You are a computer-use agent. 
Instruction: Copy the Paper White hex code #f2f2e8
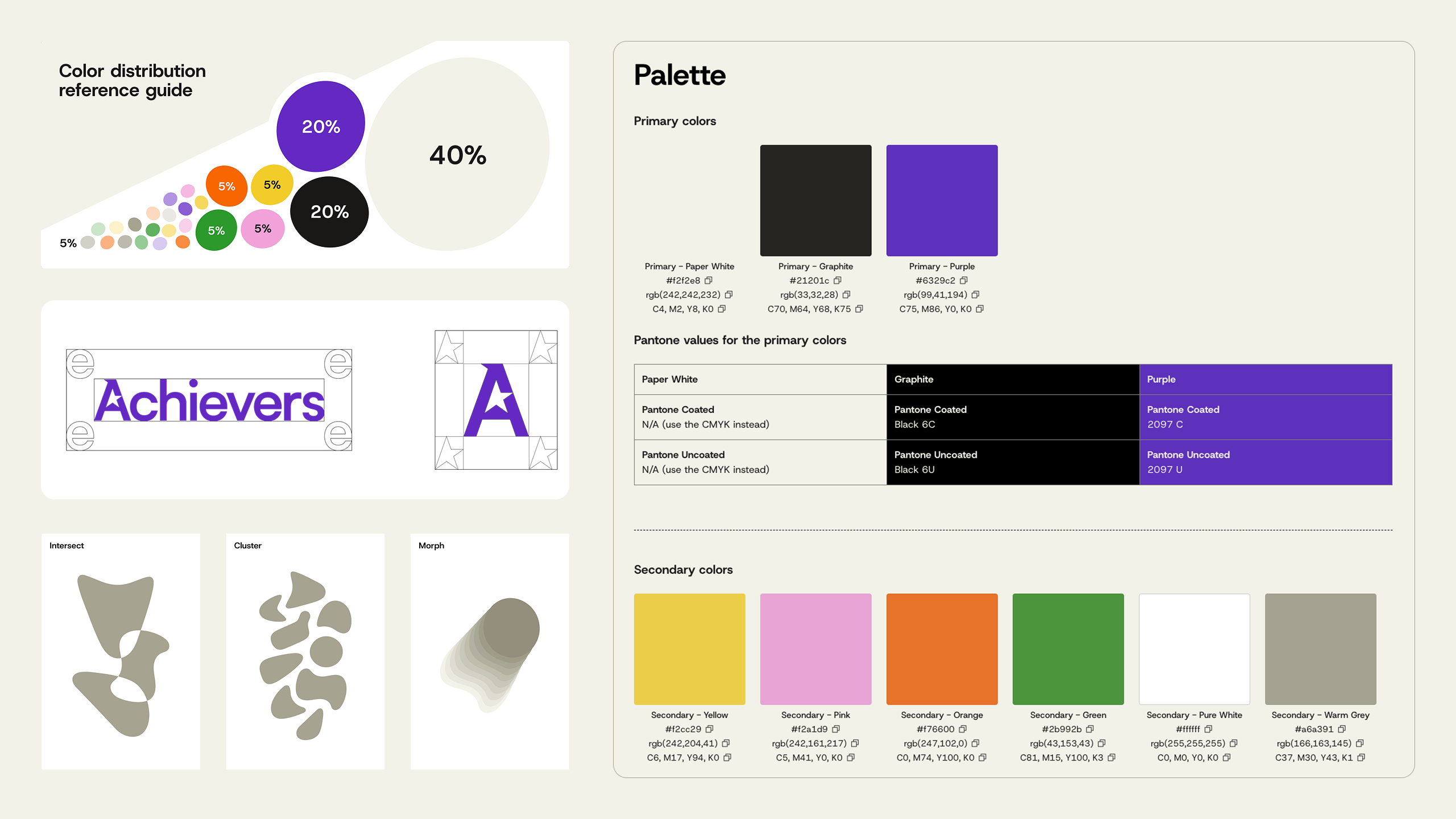click(708, 280)
